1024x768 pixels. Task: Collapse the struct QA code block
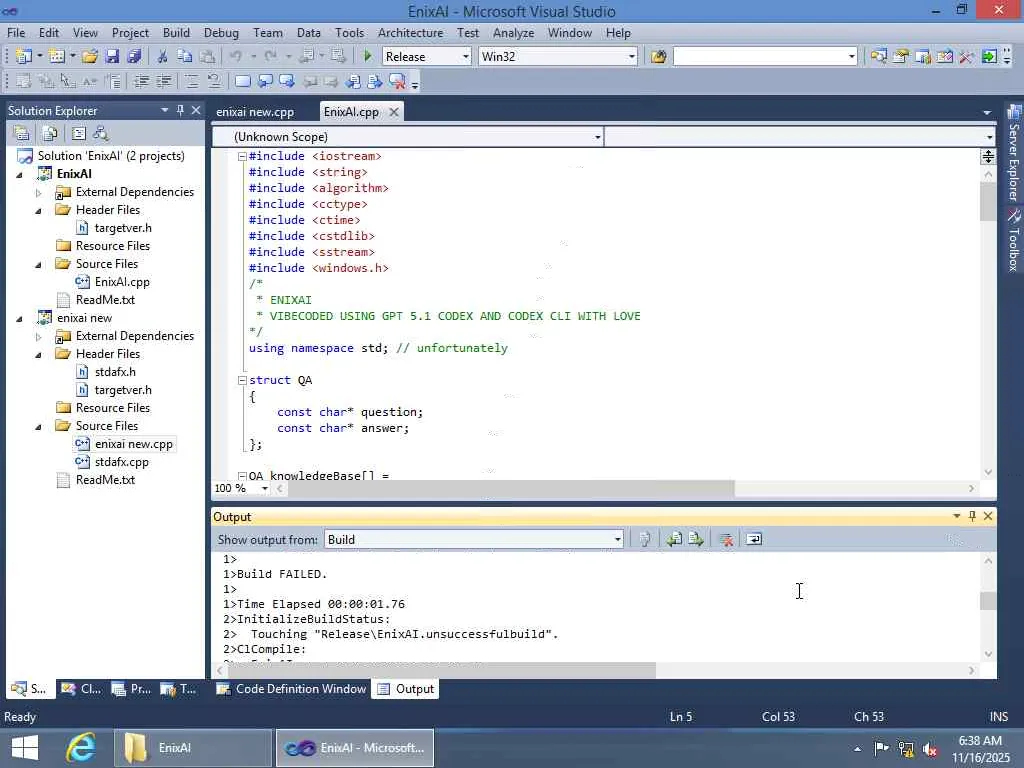[242, 380]
